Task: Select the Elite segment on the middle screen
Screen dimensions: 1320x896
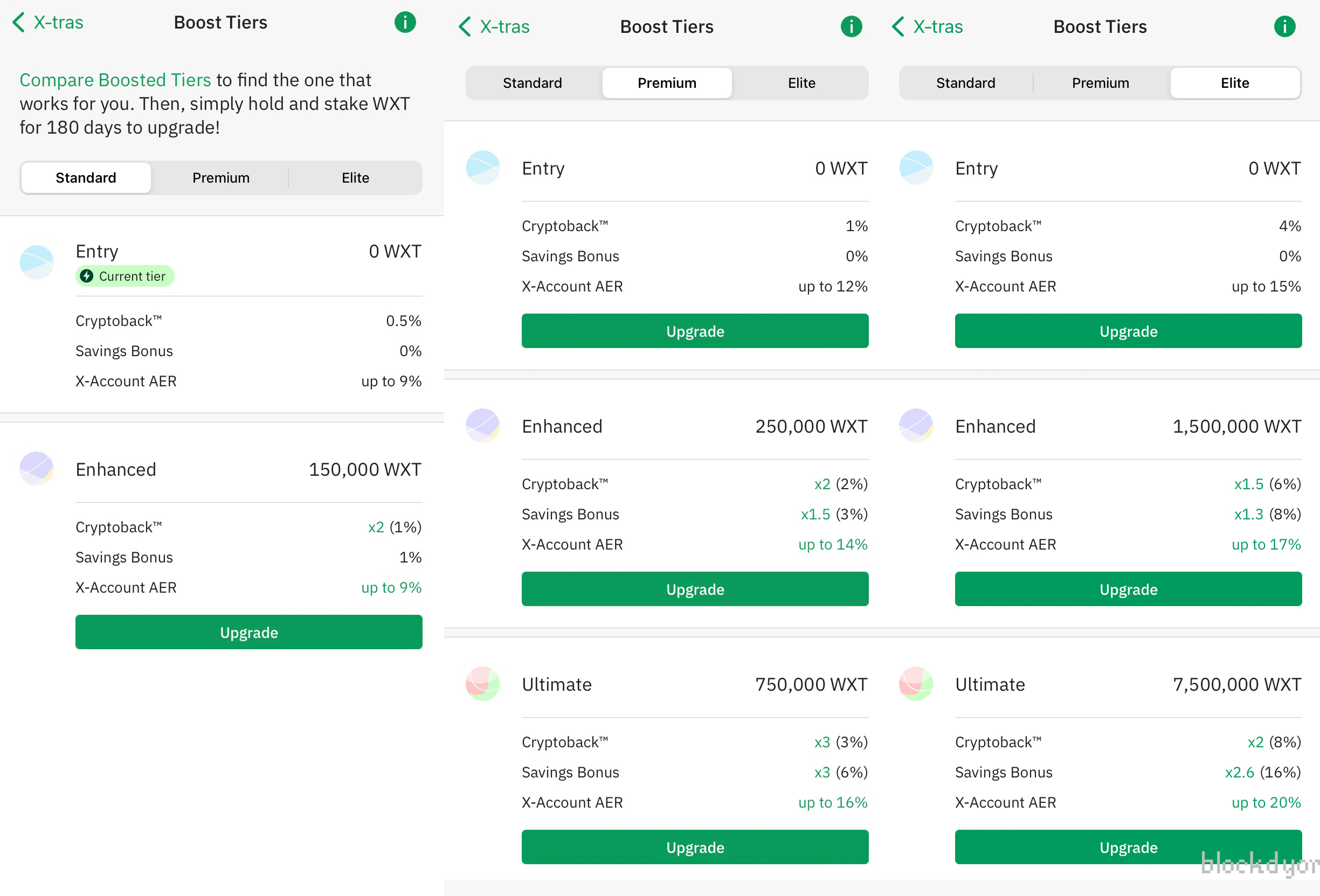Action: (x=801, y=83)
